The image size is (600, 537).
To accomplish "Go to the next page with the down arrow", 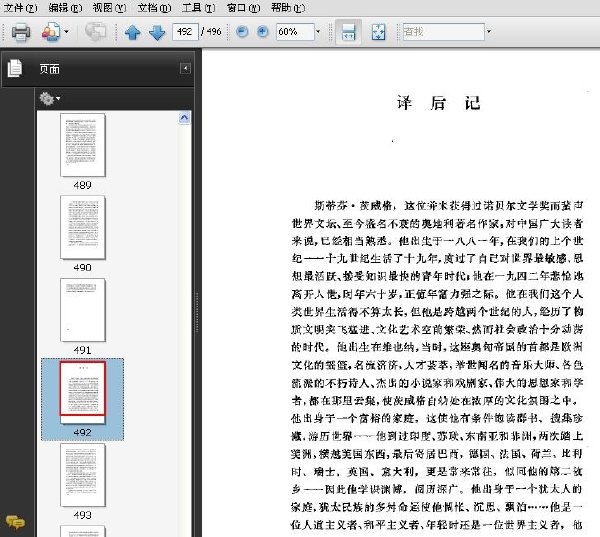I will point(157,33).
